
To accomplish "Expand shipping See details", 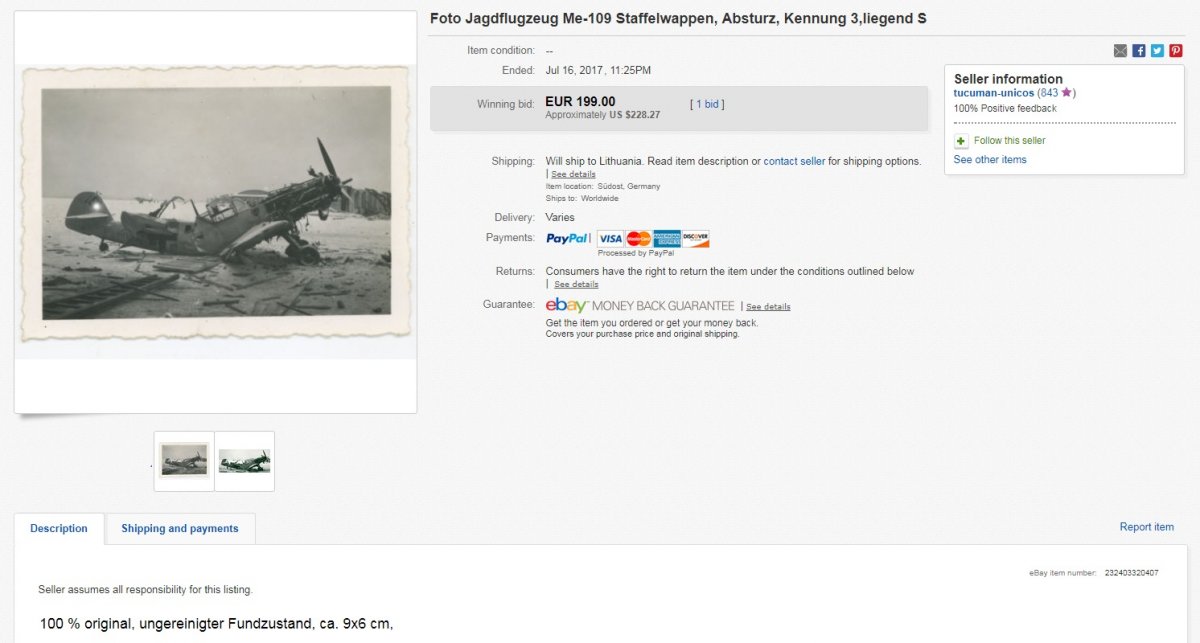I will 573,174.
